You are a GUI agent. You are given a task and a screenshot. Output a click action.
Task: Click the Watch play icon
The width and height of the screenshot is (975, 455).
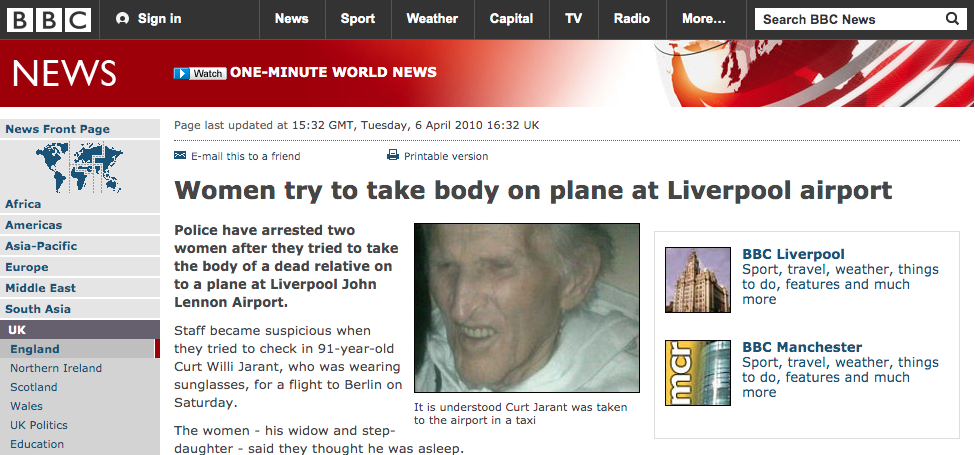point(181,73)
